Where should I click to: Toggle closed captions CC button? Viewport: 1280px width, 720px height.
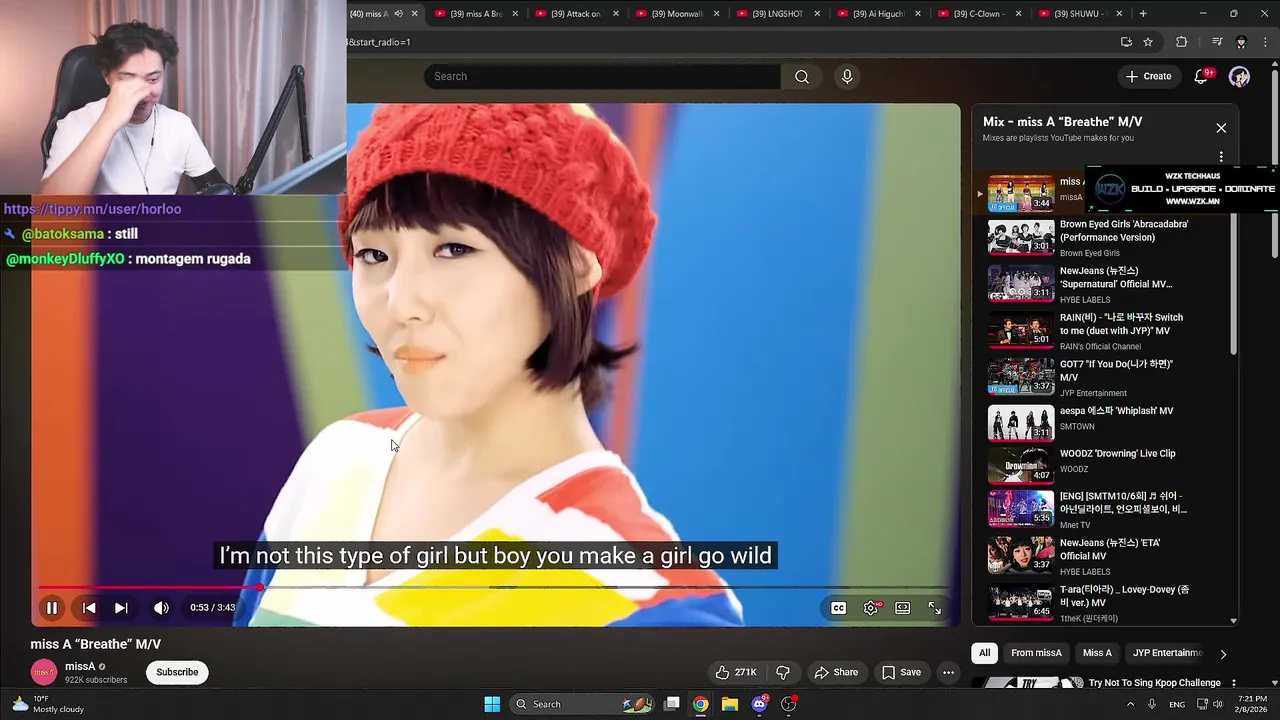pos(839,608)
